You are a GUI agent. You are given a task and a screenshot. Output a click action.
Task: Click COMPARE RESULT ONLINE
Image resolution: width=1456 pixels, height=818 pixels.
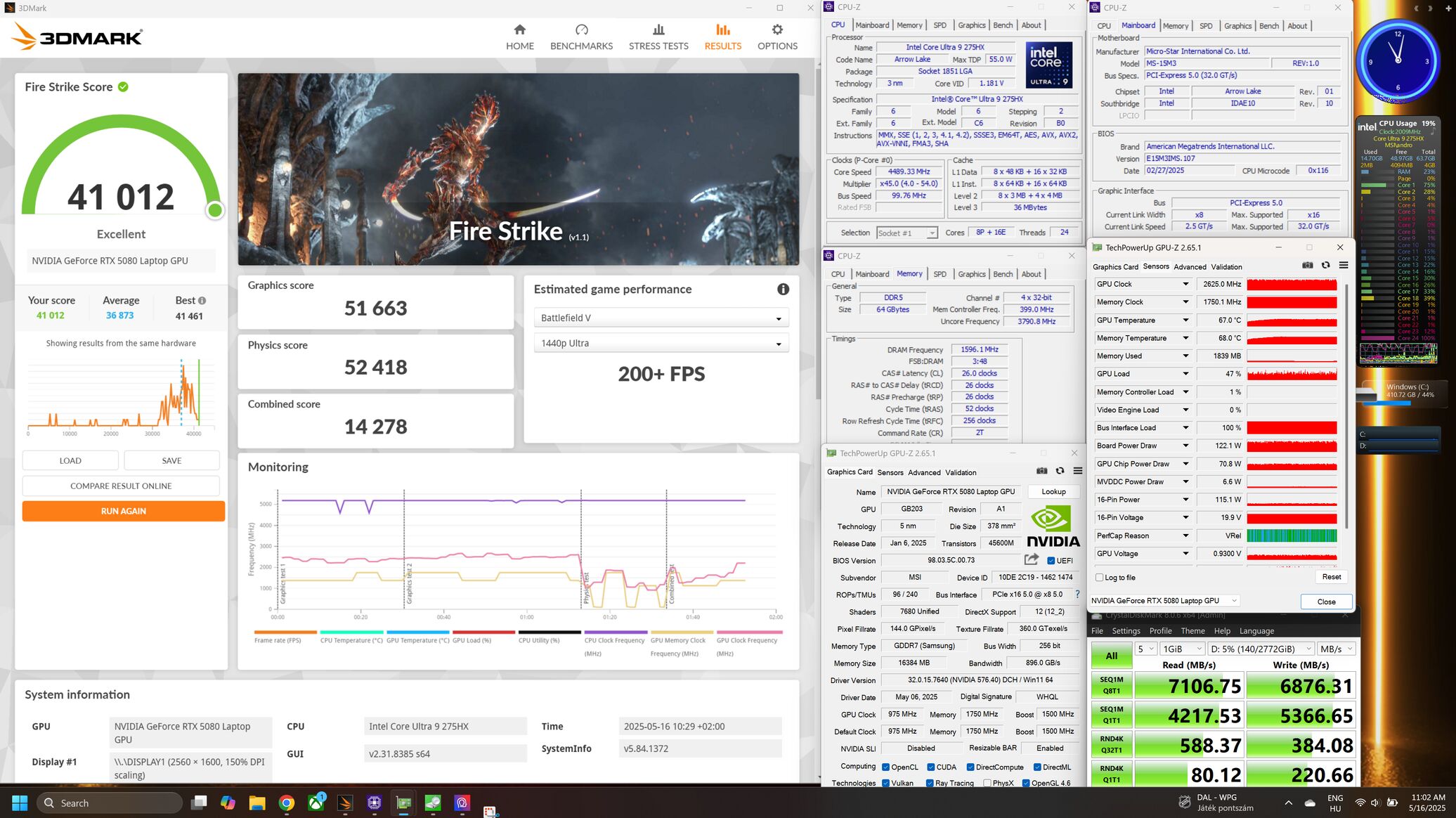pos(121,486)
